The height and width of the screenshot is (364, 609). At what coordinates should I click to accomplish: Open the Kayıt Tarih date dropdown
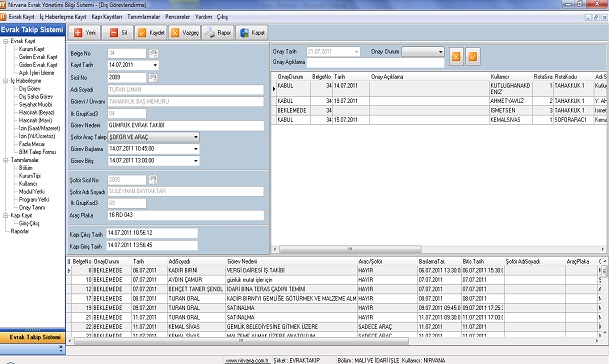point(155,65)
